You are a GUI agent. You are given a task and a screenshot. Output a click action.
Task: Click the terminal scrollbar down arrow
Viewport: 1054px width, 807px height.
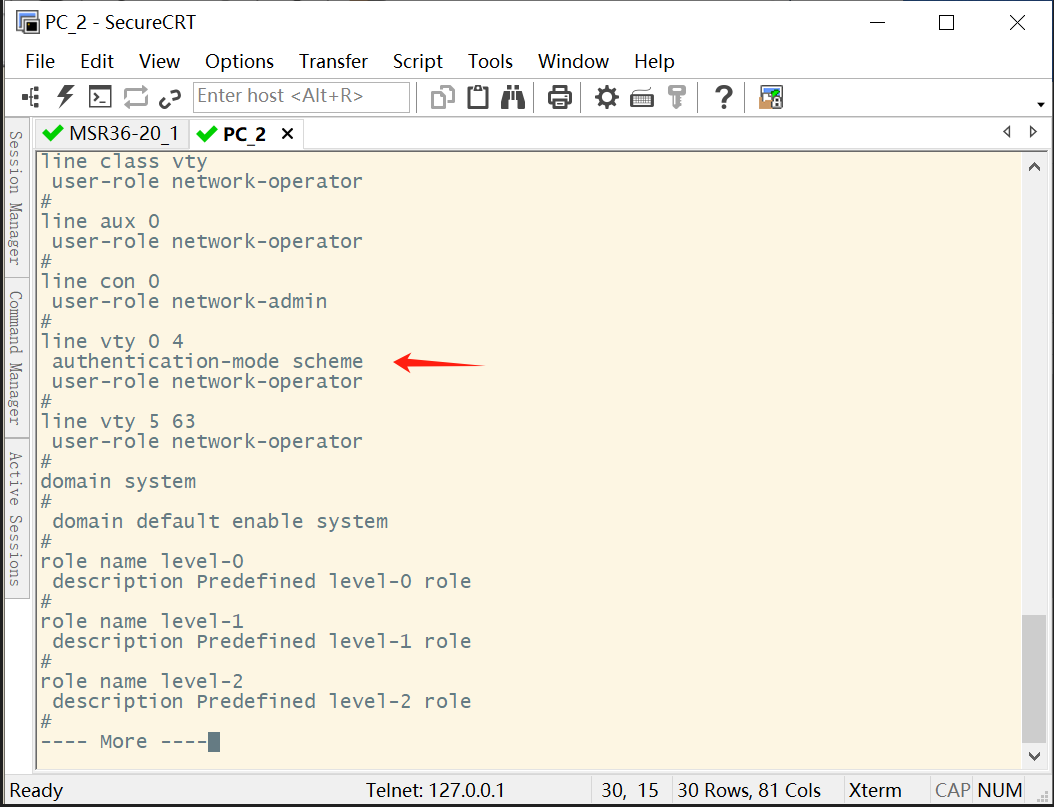click(1035, 757)
